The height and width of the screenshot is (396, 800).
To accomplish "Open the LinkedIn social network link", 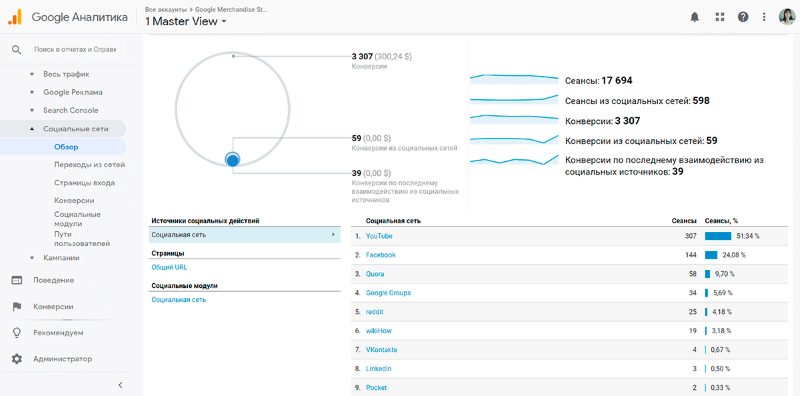I will (379, 368).
